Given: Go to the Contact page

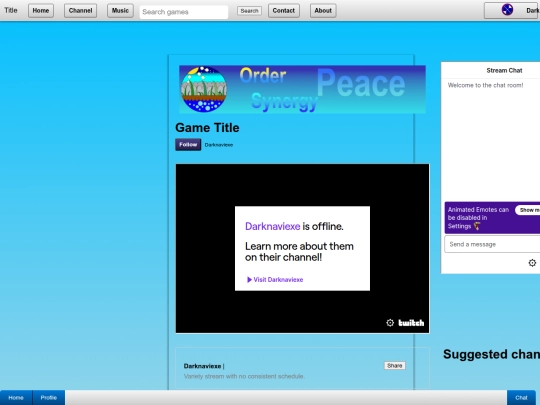Looking at the screenshot, I should pyautogui.click(x=284, y=11).
